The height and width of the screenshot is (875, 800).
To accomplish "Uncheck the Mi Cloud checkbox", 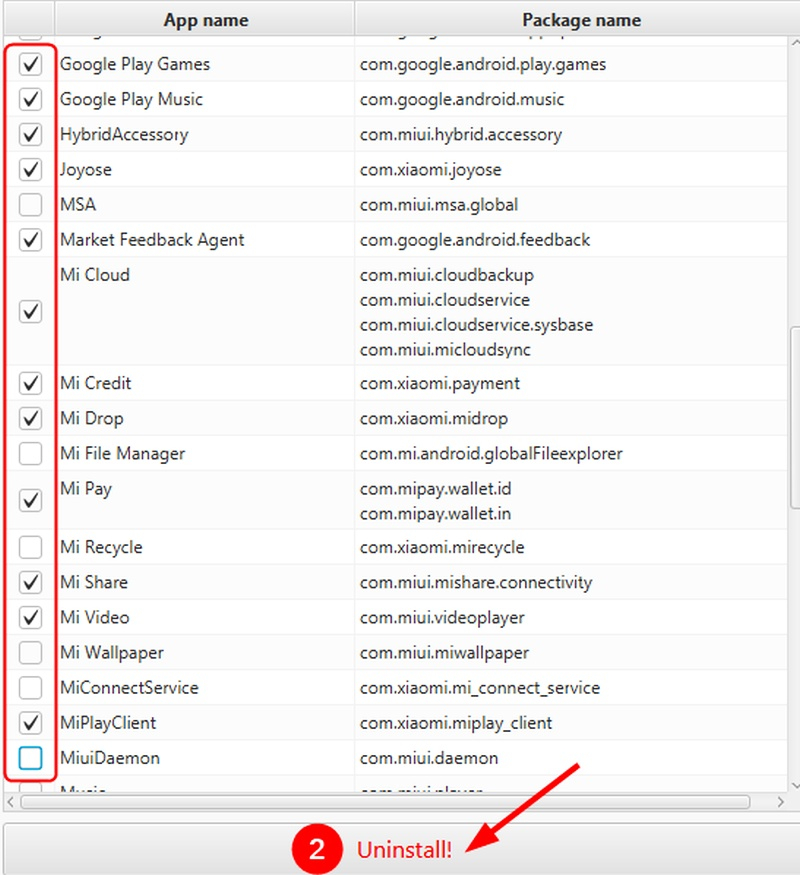I will pyautogui.click(x=31, y=312).
